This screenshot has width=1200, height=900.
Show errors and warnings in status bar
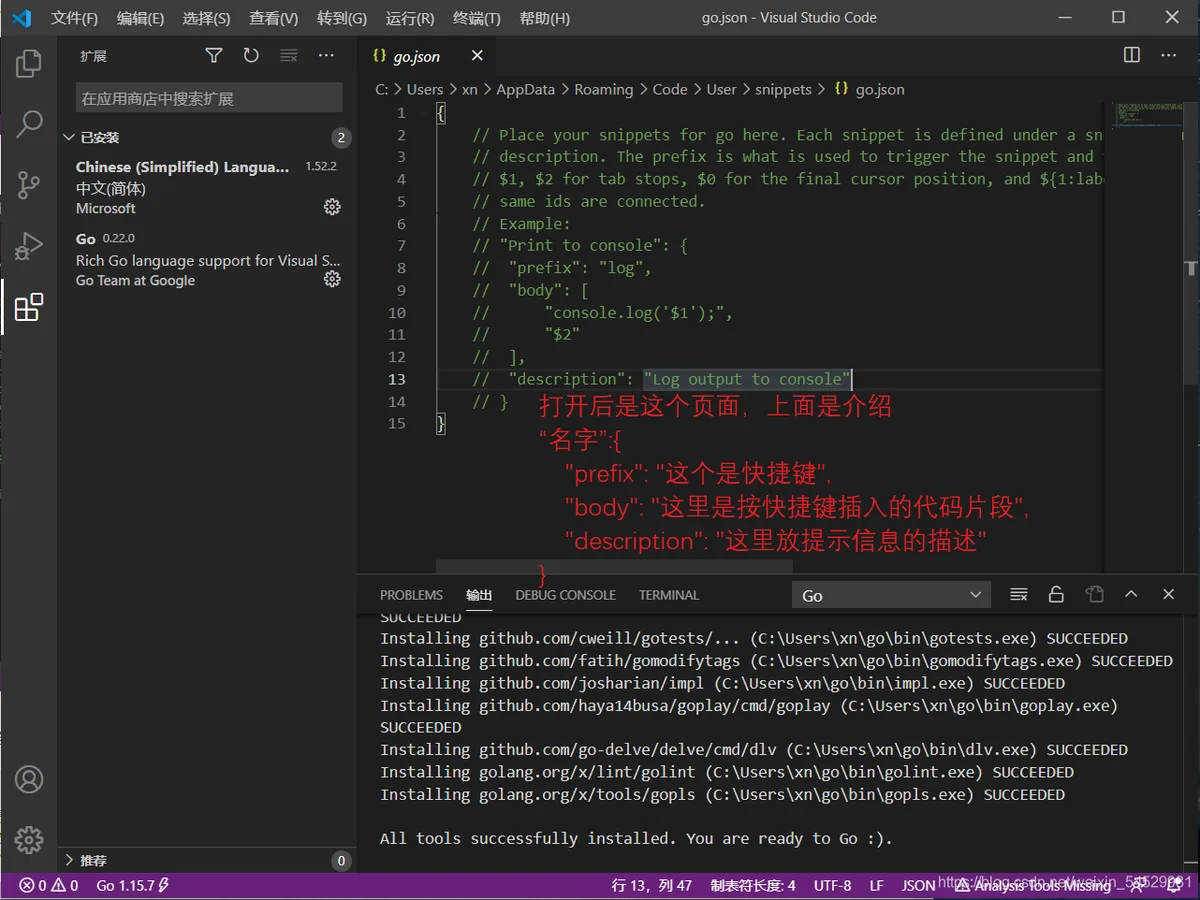49,885
